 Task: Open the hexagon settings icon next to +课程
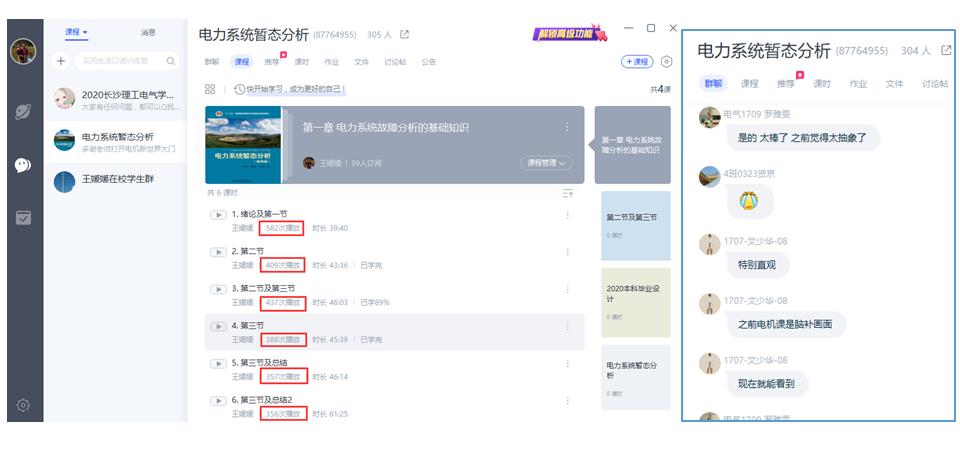[x=667, y=62]
